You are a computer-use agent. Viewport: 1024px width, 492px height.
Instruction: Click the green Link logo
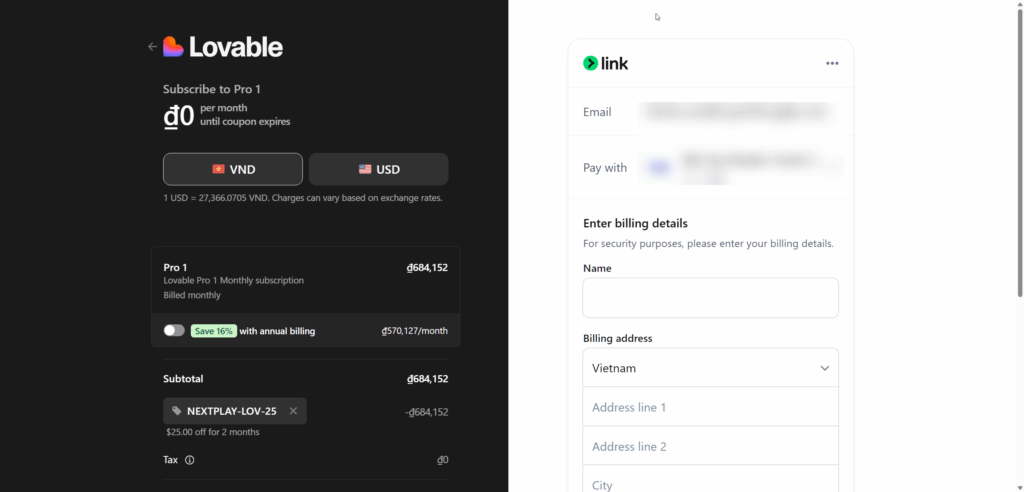pos(605,63)
